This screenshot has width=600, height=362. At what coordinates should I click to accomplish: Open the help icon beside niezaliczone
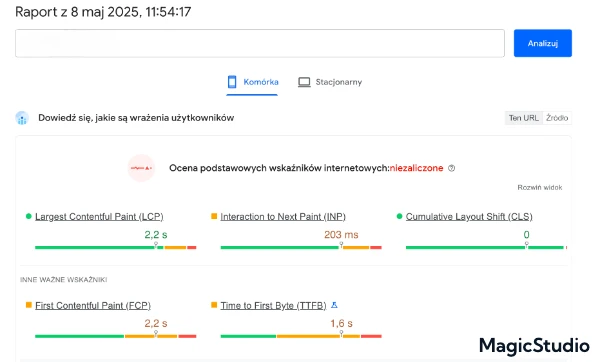coord(452,168)
